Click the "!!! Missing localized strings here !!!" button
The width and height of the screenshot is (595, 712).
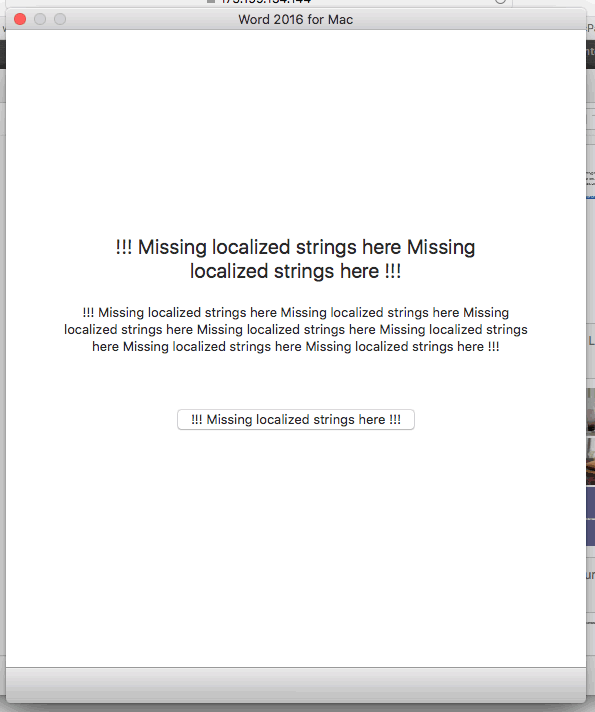pos(296,420)
